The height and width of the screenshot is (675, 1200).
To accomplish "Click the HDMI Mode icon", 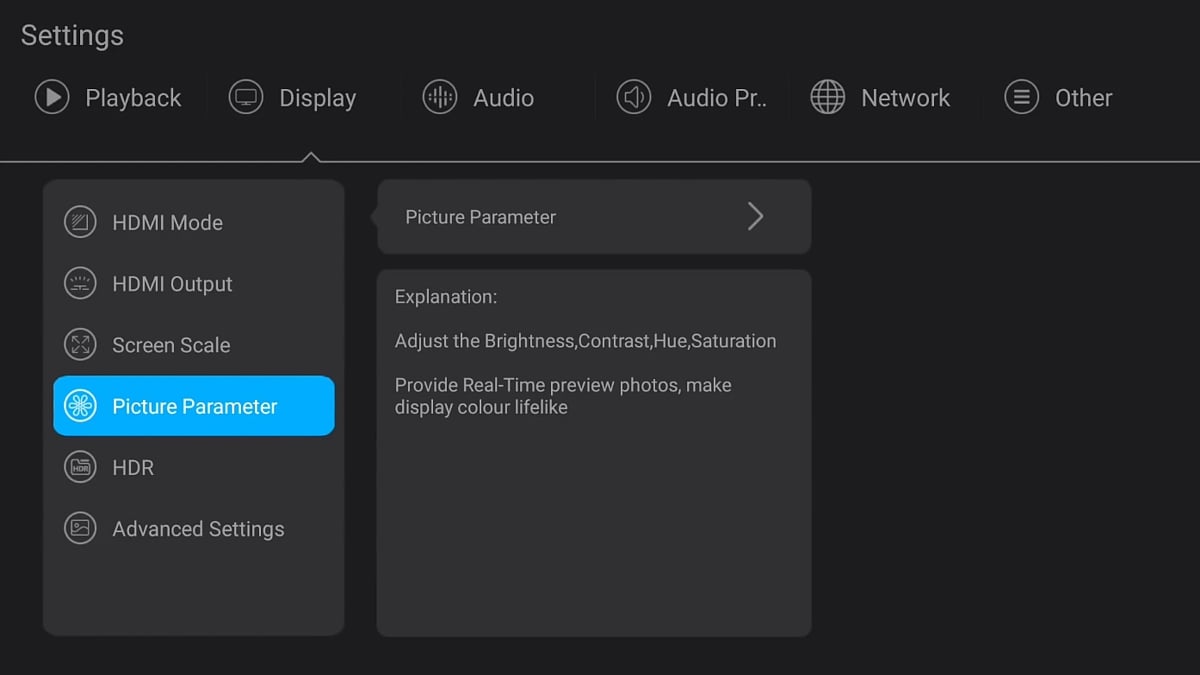I will click(x=80, y=222).
